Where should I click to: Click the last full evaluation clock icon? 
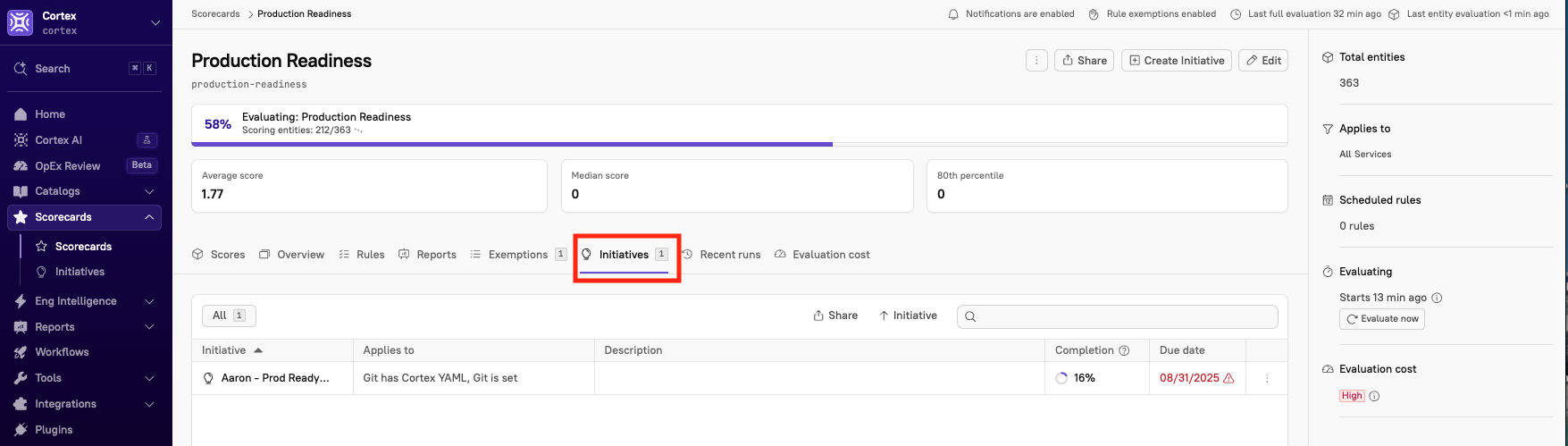(1236, 14)
